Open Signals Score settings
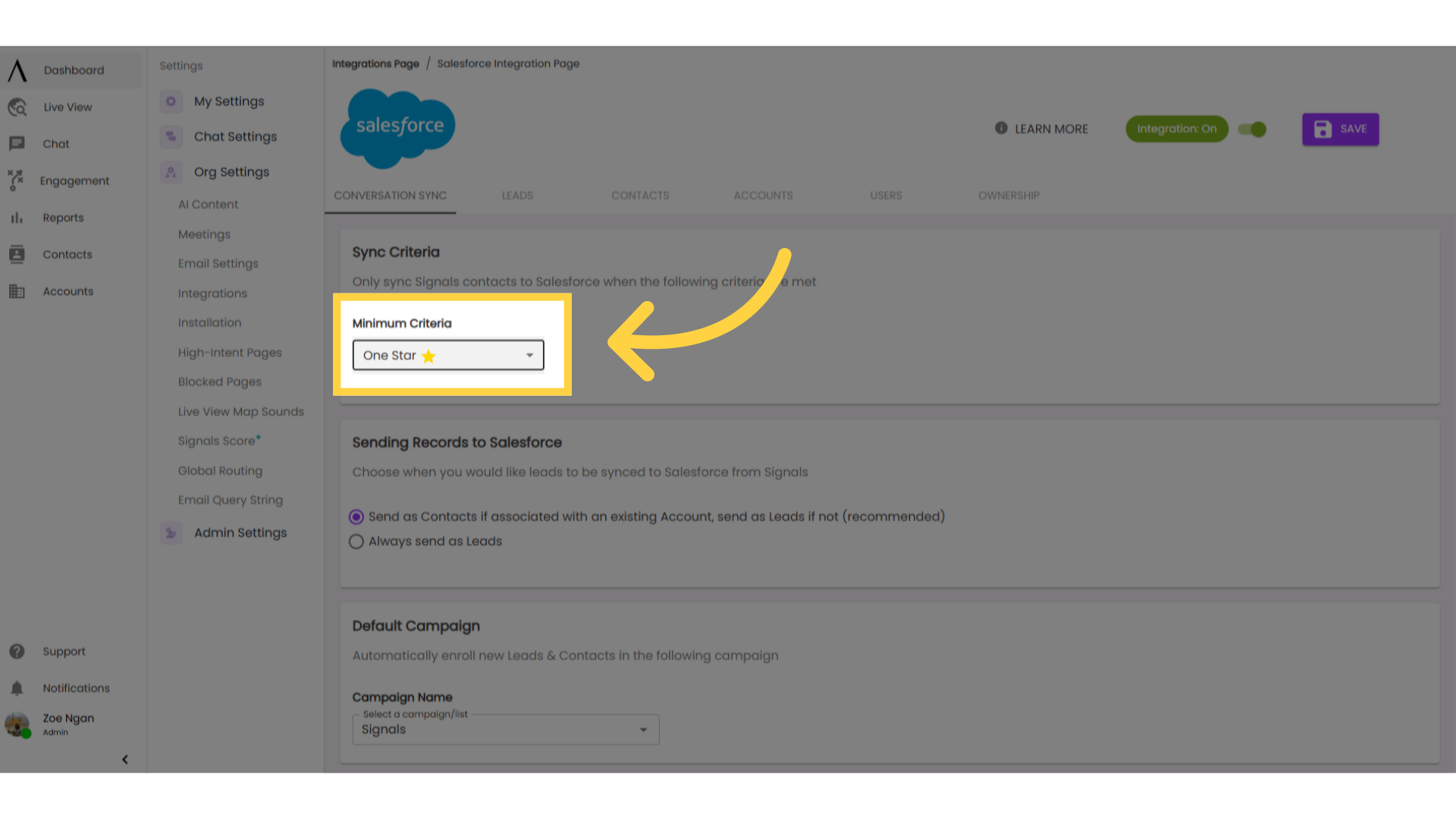This screenshot has width=1456, height=819. 219,441
